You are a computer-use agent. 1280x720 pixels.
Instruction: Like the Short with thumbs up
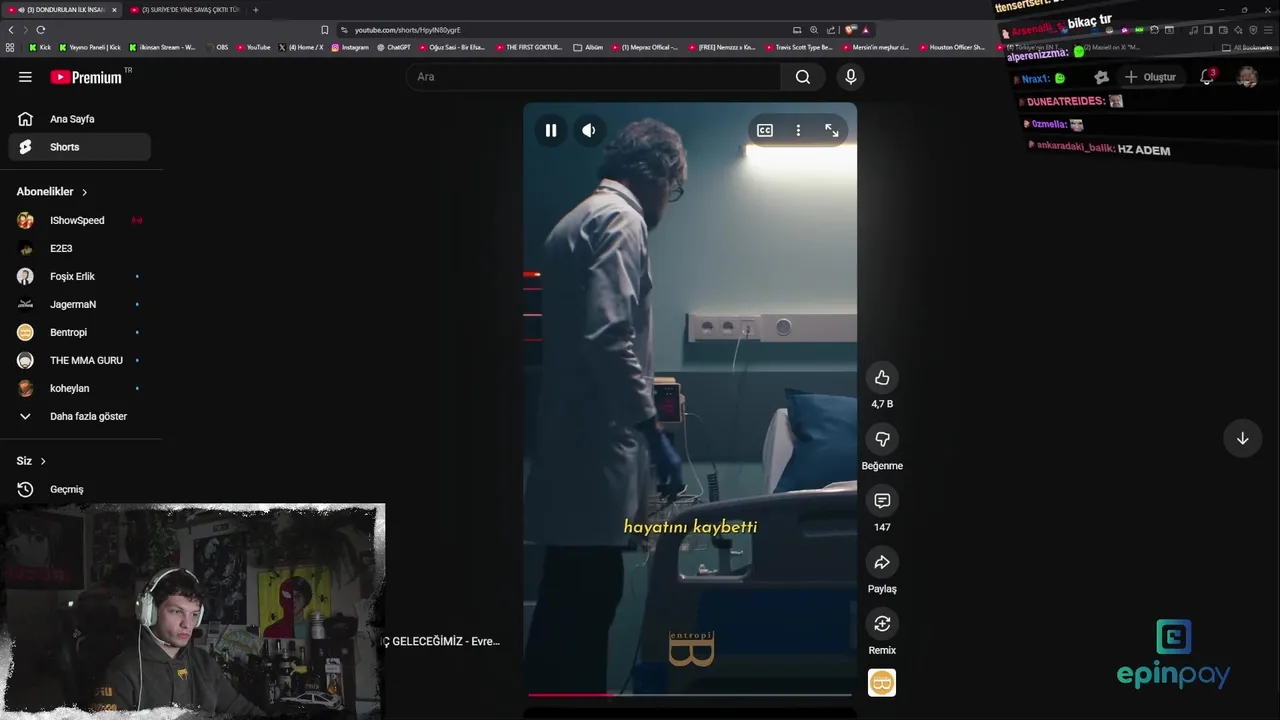pos(882,377)
